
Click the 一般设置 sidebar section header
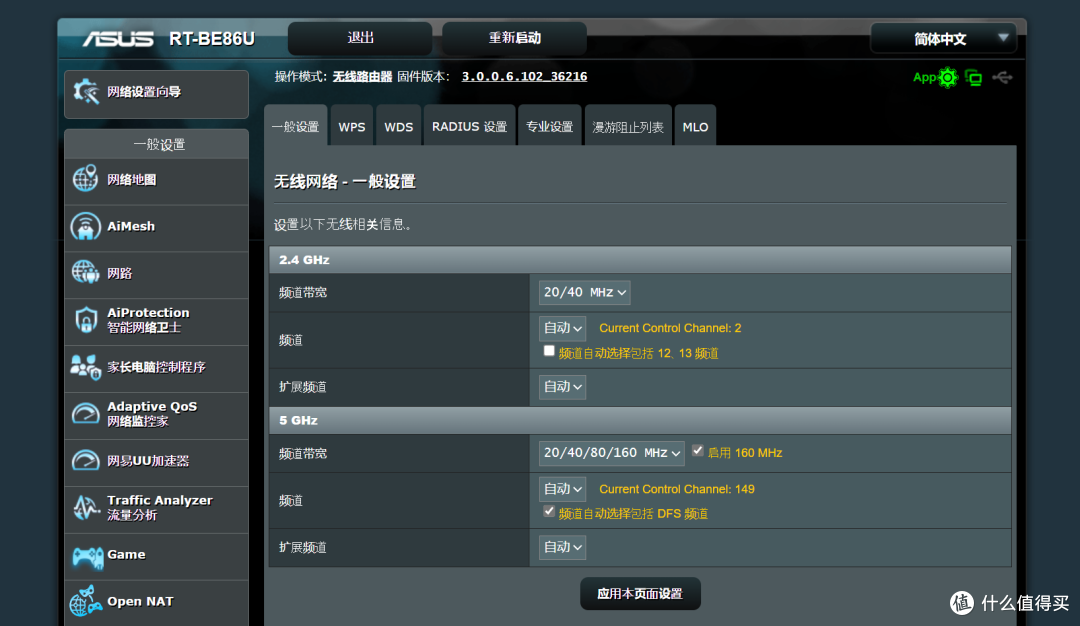157,144
